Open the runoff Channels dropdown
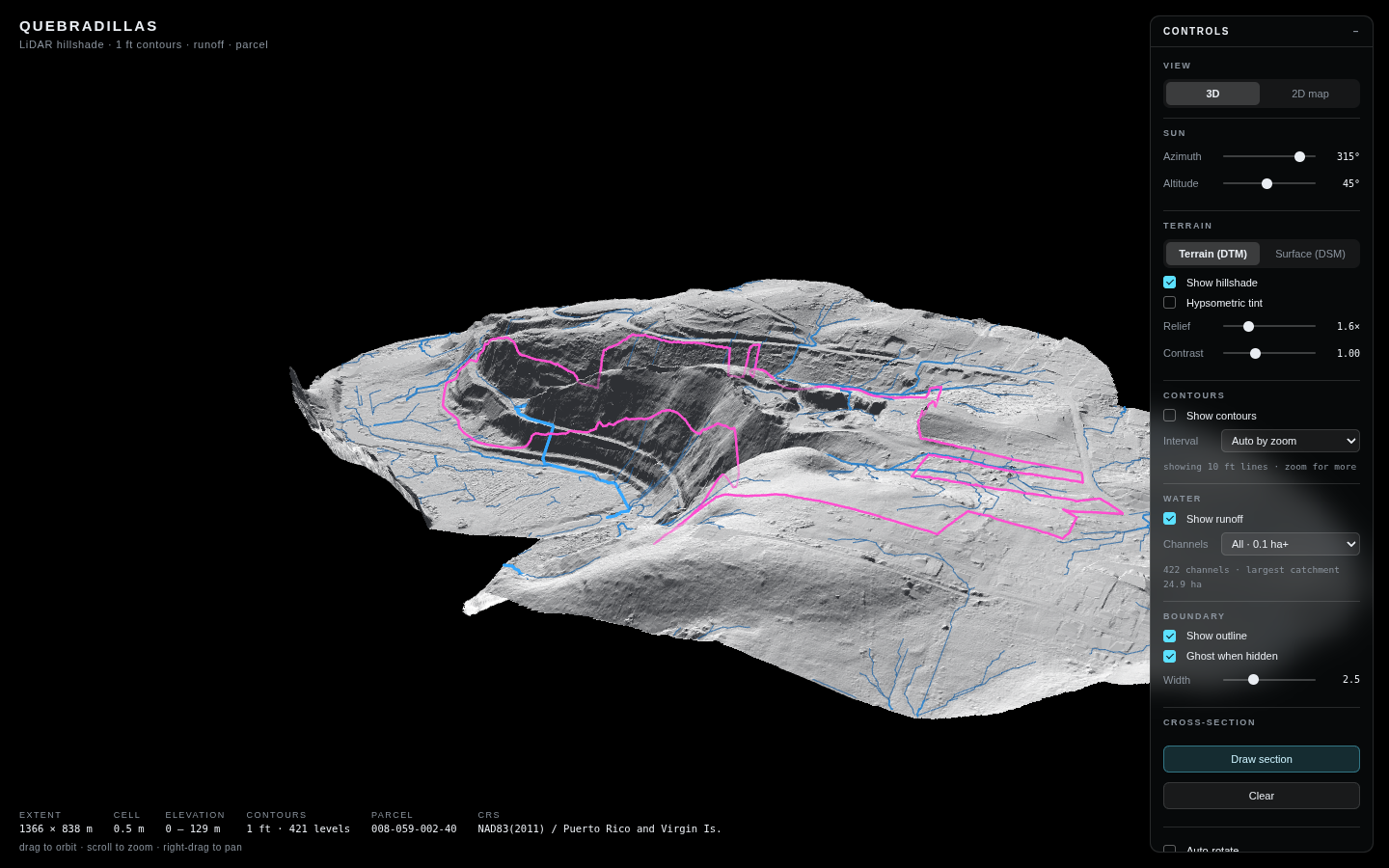The height and width of the screenshot is (868, 1389). (1291, 544)
